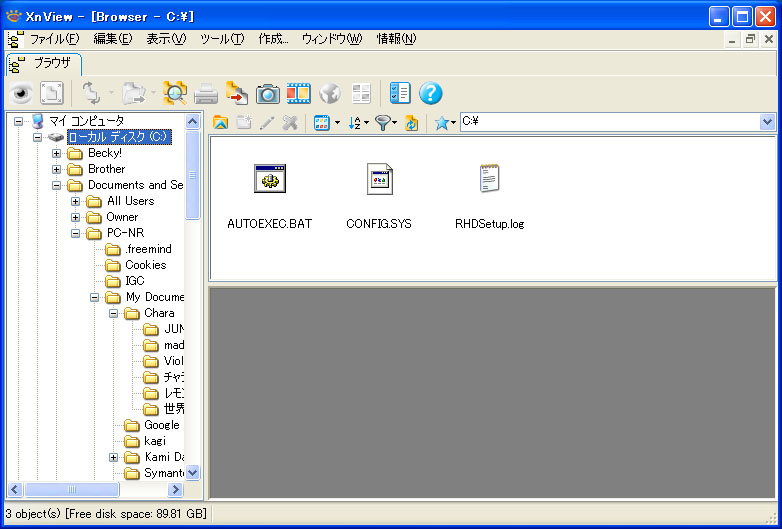The width and height of the screenshot is (782, 529).
Task: Restore the inner Browser window
Action: click(x=750, y=40)
